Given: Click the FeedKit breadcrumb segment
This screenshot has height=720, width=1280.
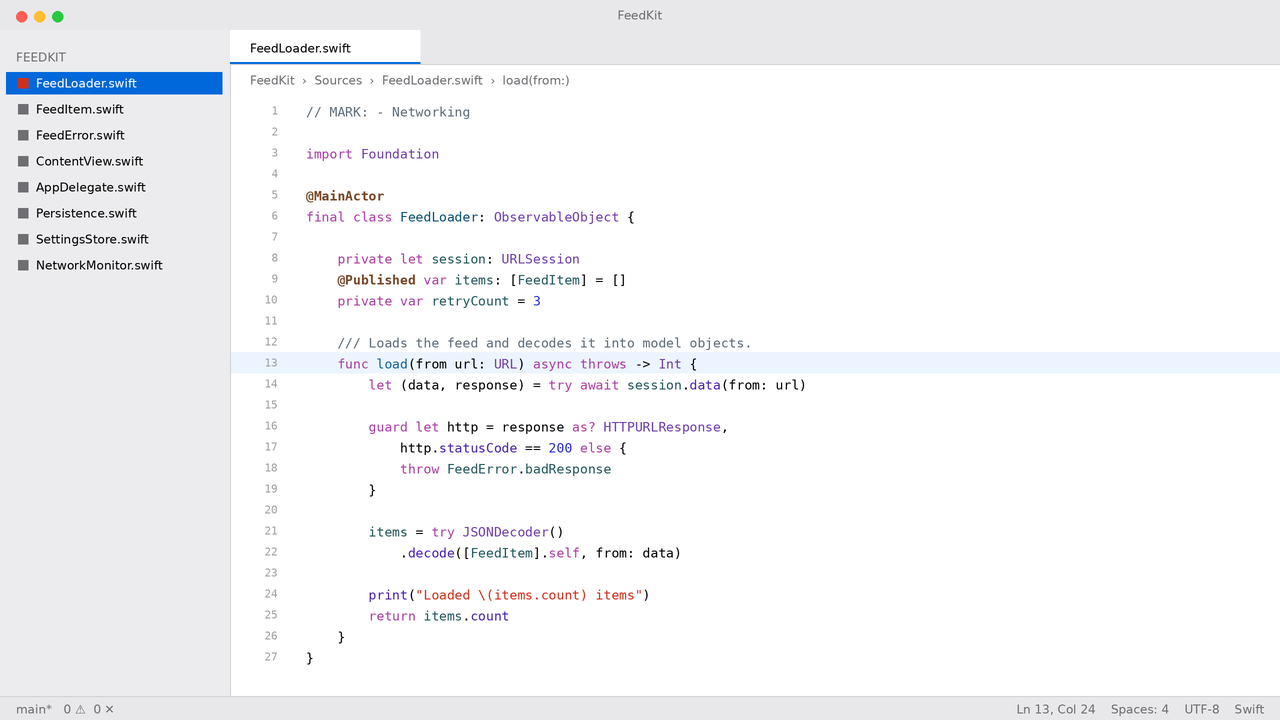Looking at the screenshot, I should (272, 80).
